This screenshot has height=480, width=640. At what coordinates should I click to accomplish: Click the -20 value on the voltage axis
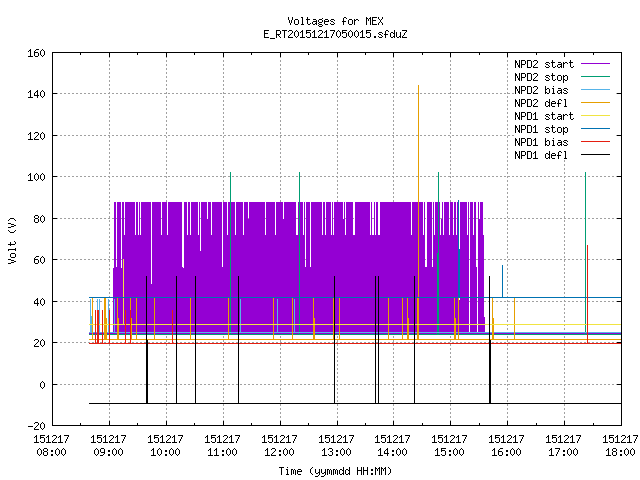tap(36, 426)
